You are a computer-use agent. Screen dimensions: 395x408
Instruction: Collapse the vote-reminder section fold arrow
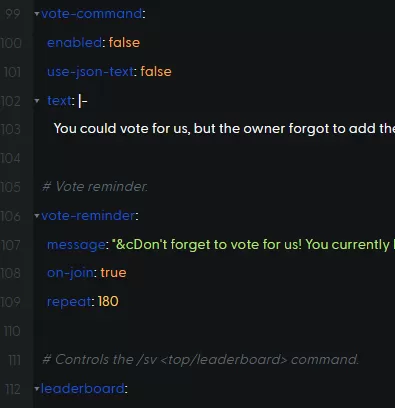37,216
